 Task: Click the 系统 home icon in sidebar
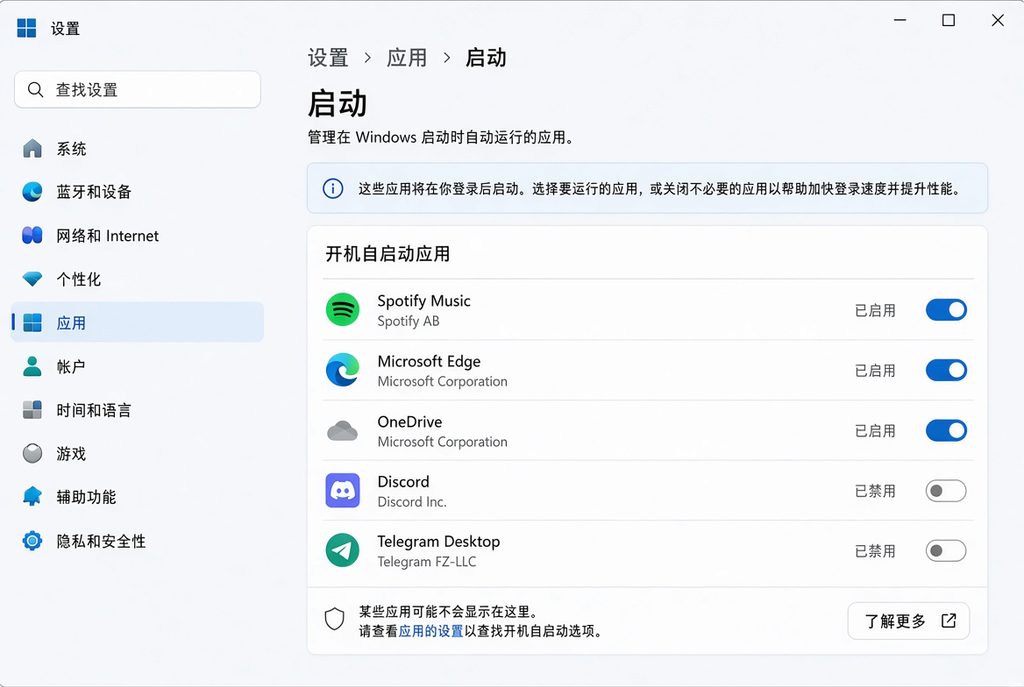32,148
